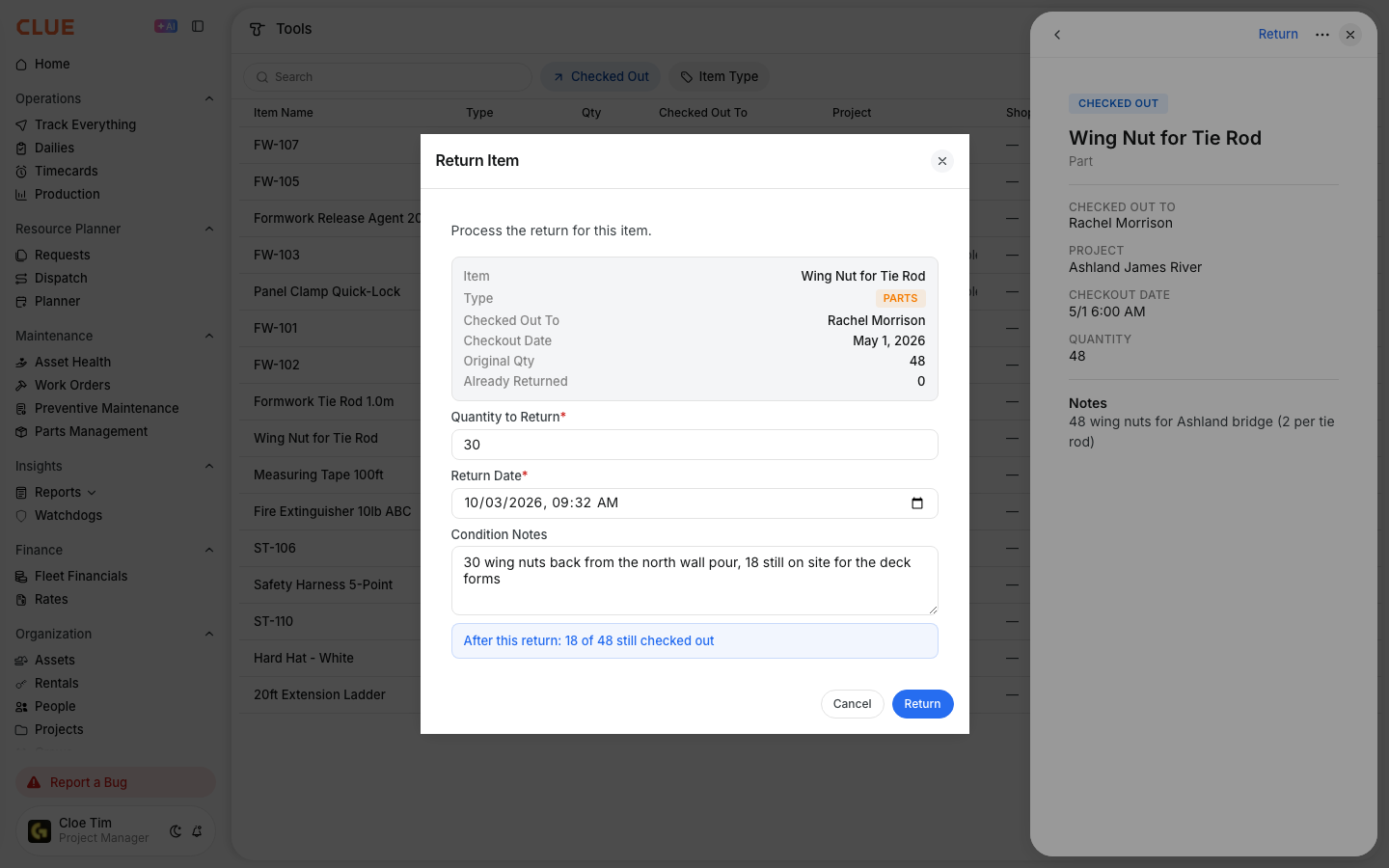This screenshot has height=868, width=1389.
Task: Click the Parts Management box icon
Action: (21, 432)
